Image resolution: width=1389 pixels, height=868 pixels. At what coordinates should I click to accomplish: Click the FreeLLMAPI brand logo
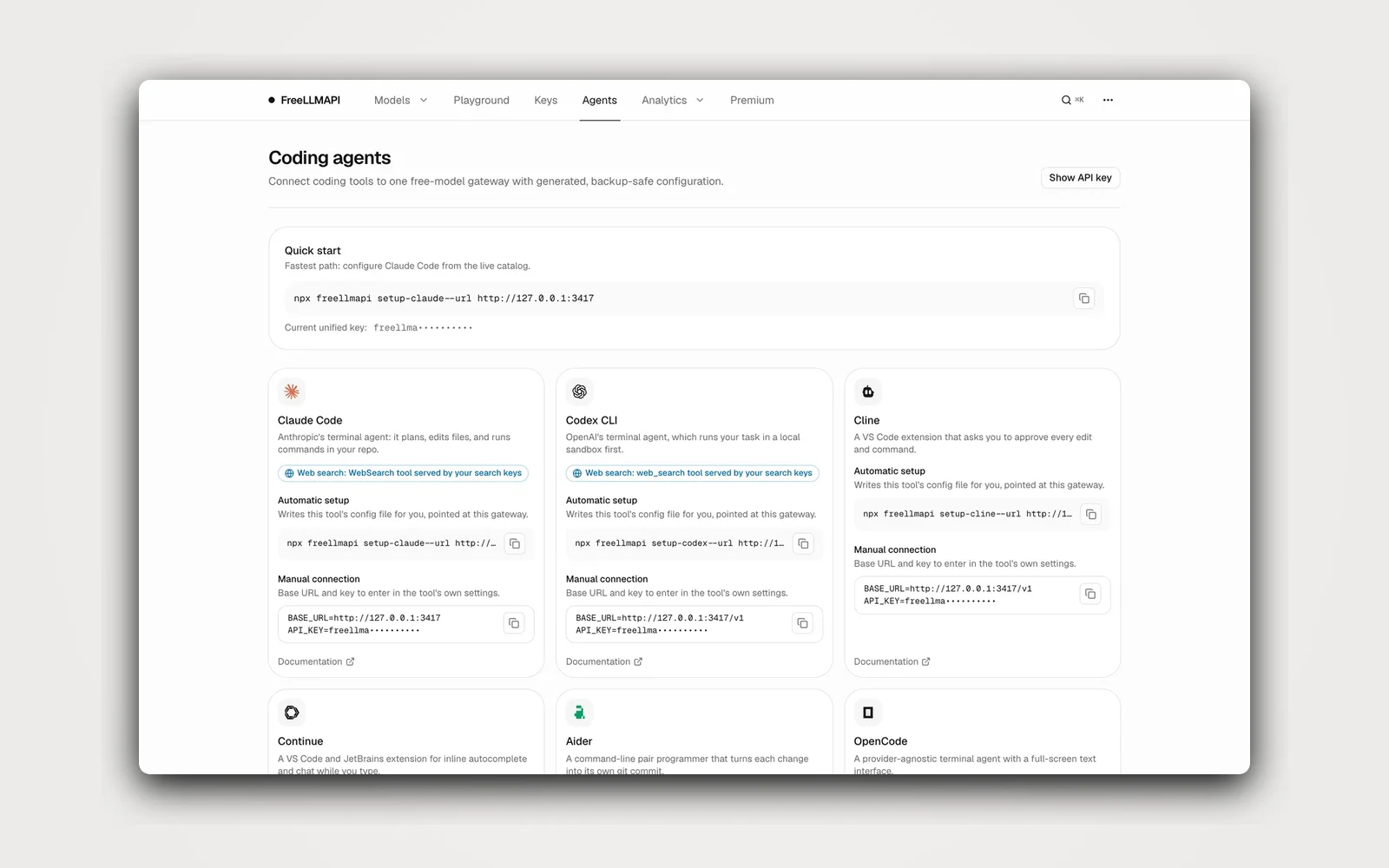[304, 101]
